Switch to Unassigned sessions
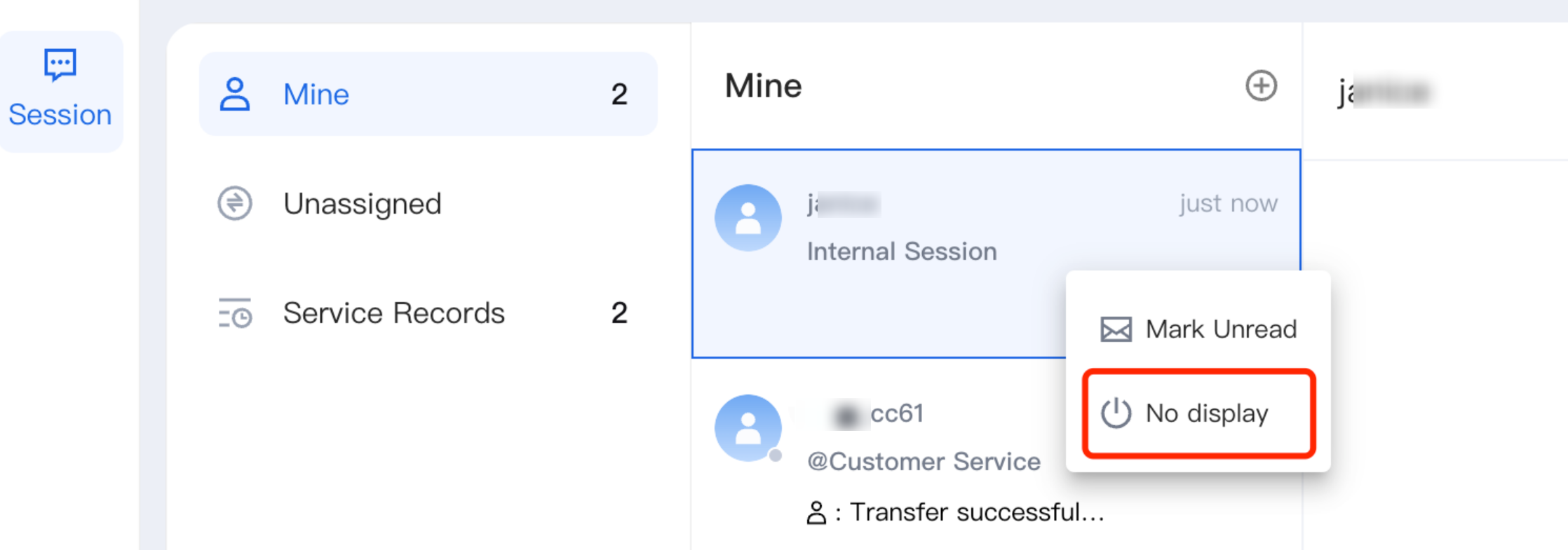 pos(362,204)
